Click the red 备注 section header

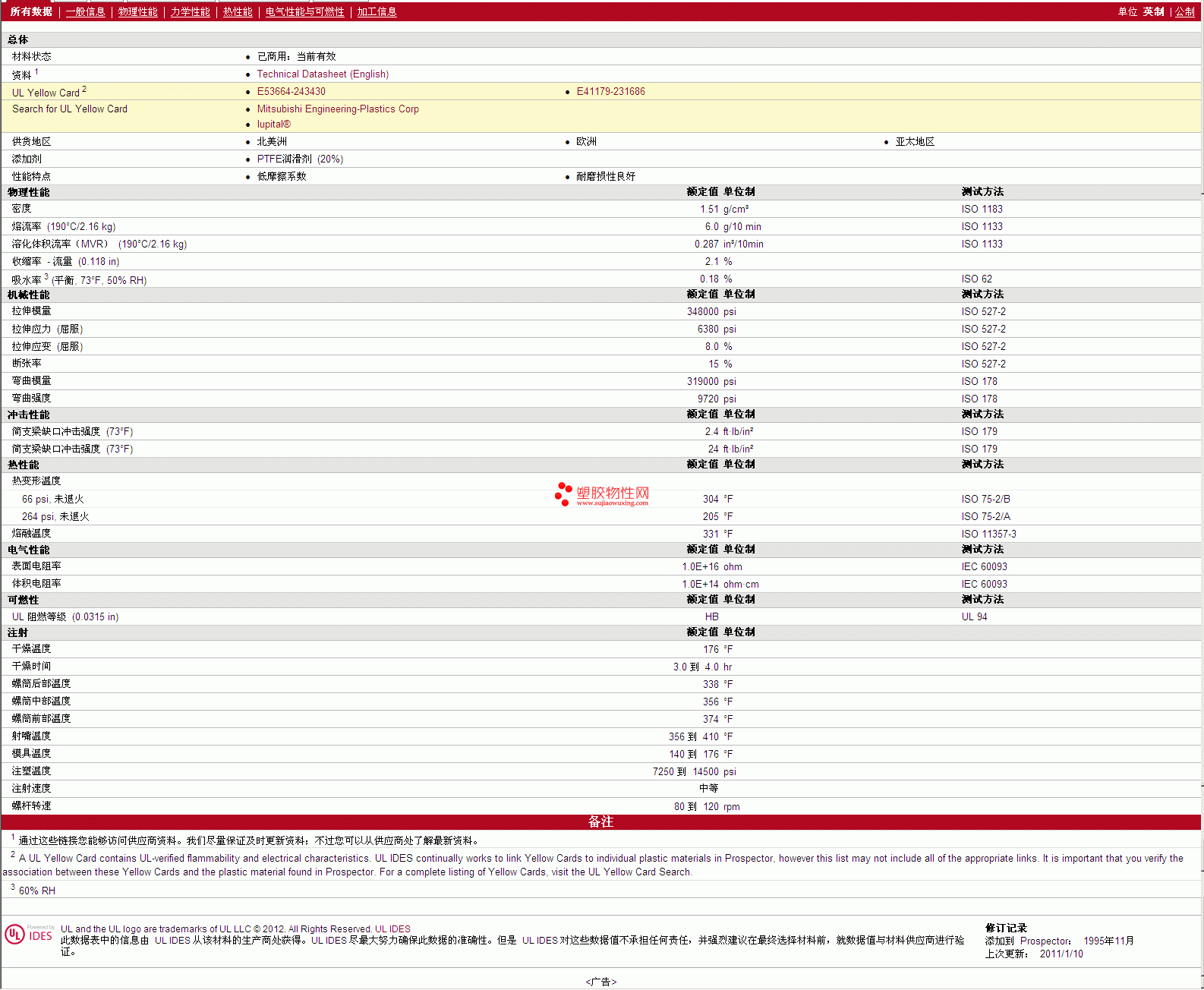(600, 822)
